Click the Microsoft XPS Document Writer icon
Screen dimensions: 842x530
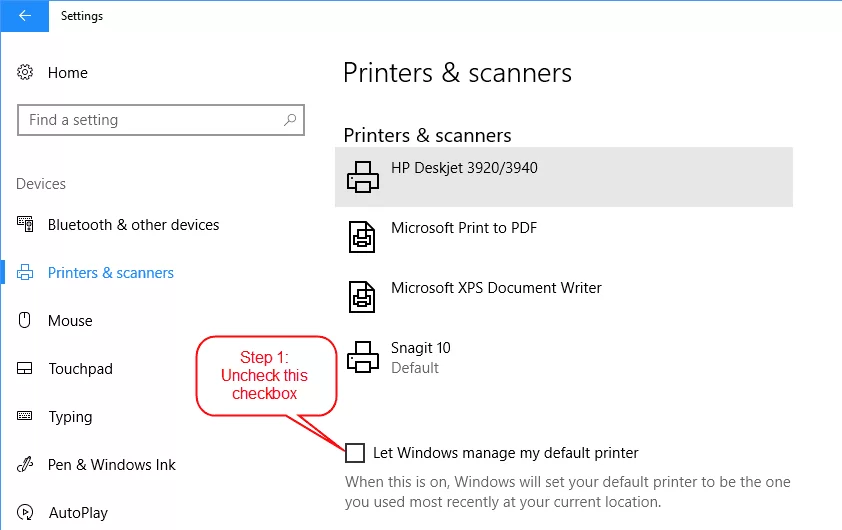coord(362,297)
